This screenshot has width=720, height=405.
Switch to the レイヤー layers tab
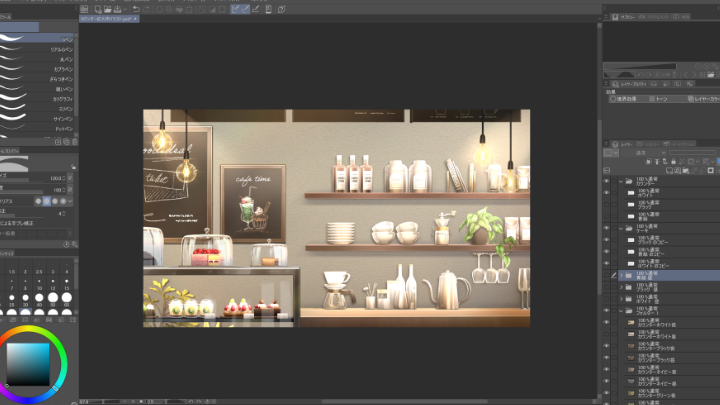tap(622, 144)
